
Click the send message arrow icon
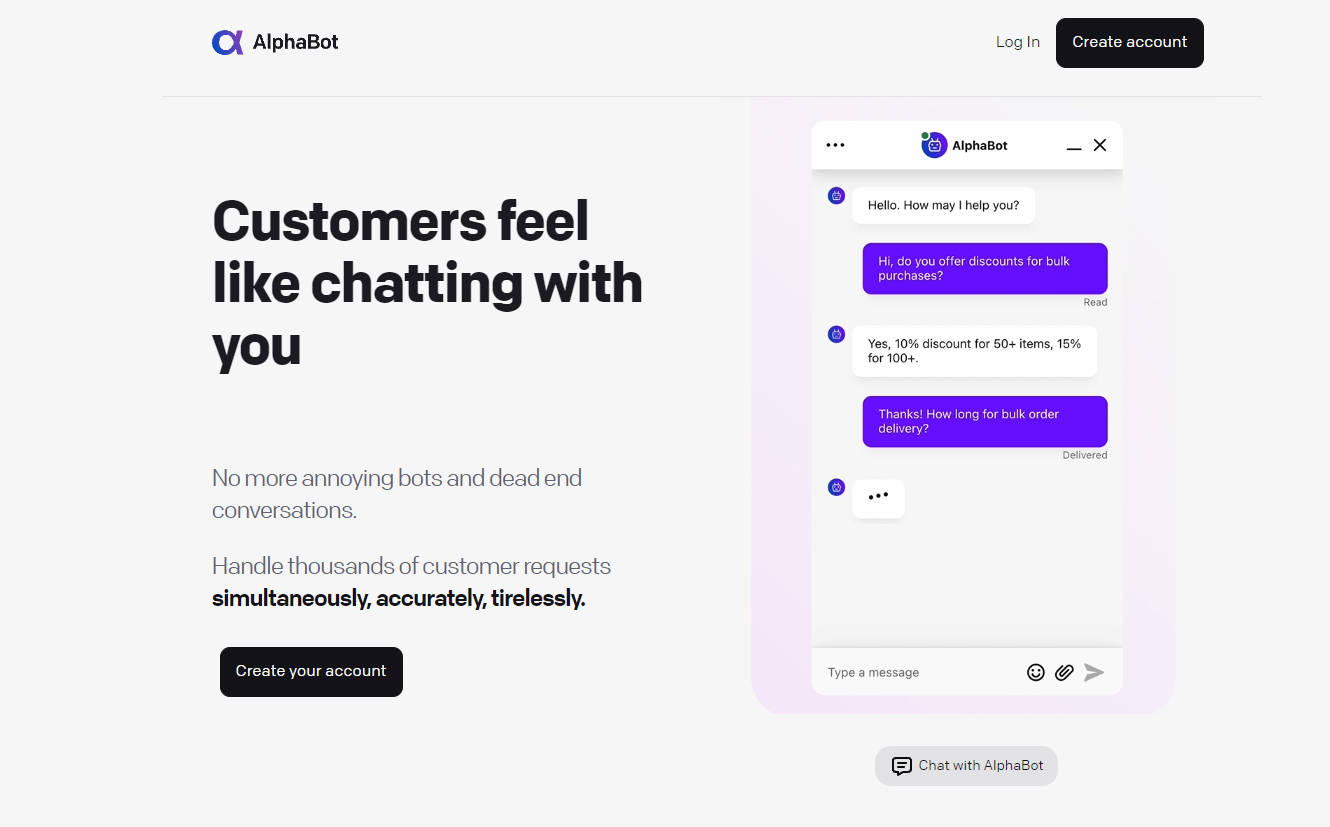point(1094,672)
